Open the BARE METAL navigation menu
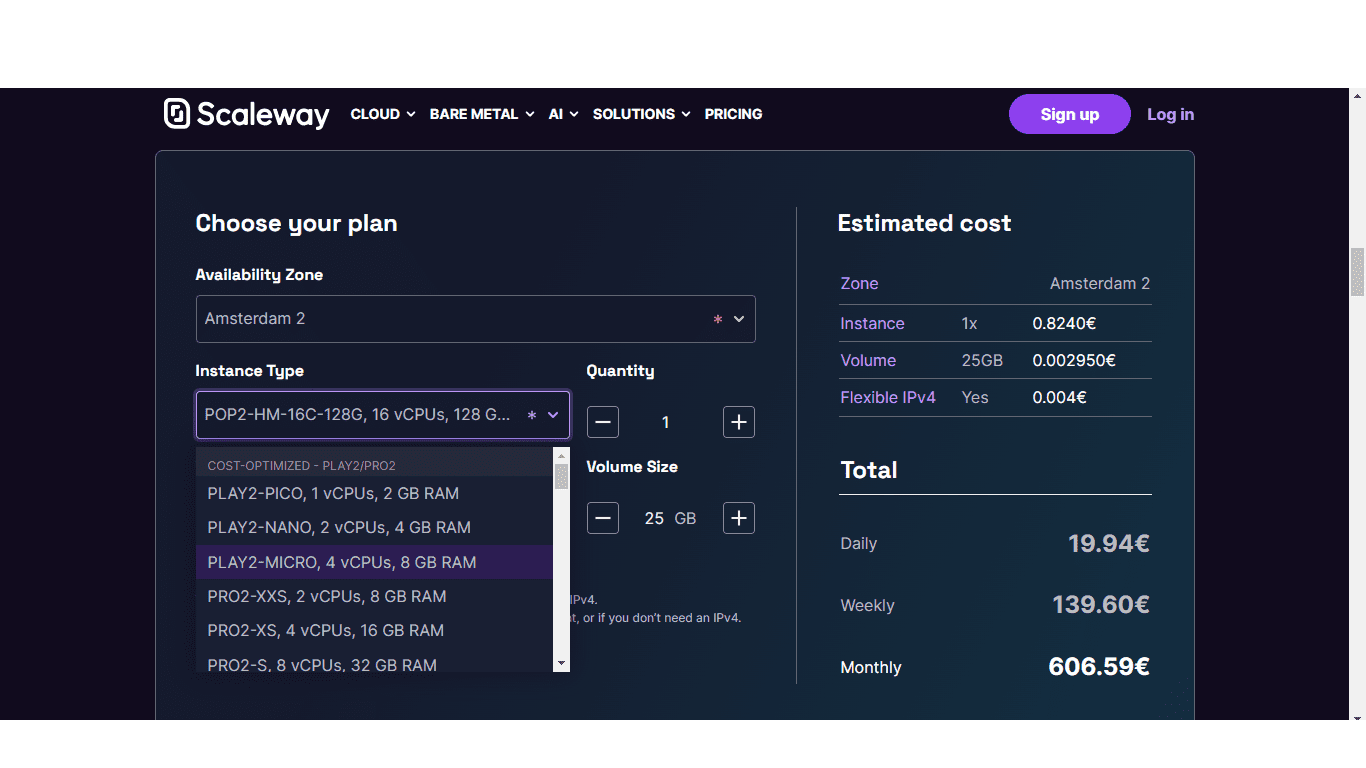Viewport: 1366px width, 768px height. [x=482, y=114]
